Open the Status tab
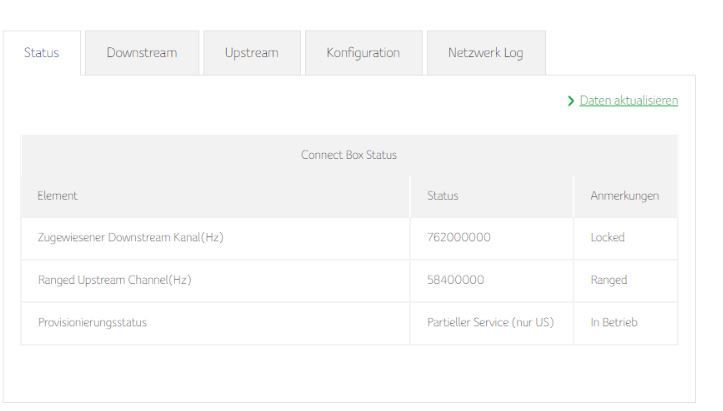Screen dimensions: 723x411 tap(42, 53)
